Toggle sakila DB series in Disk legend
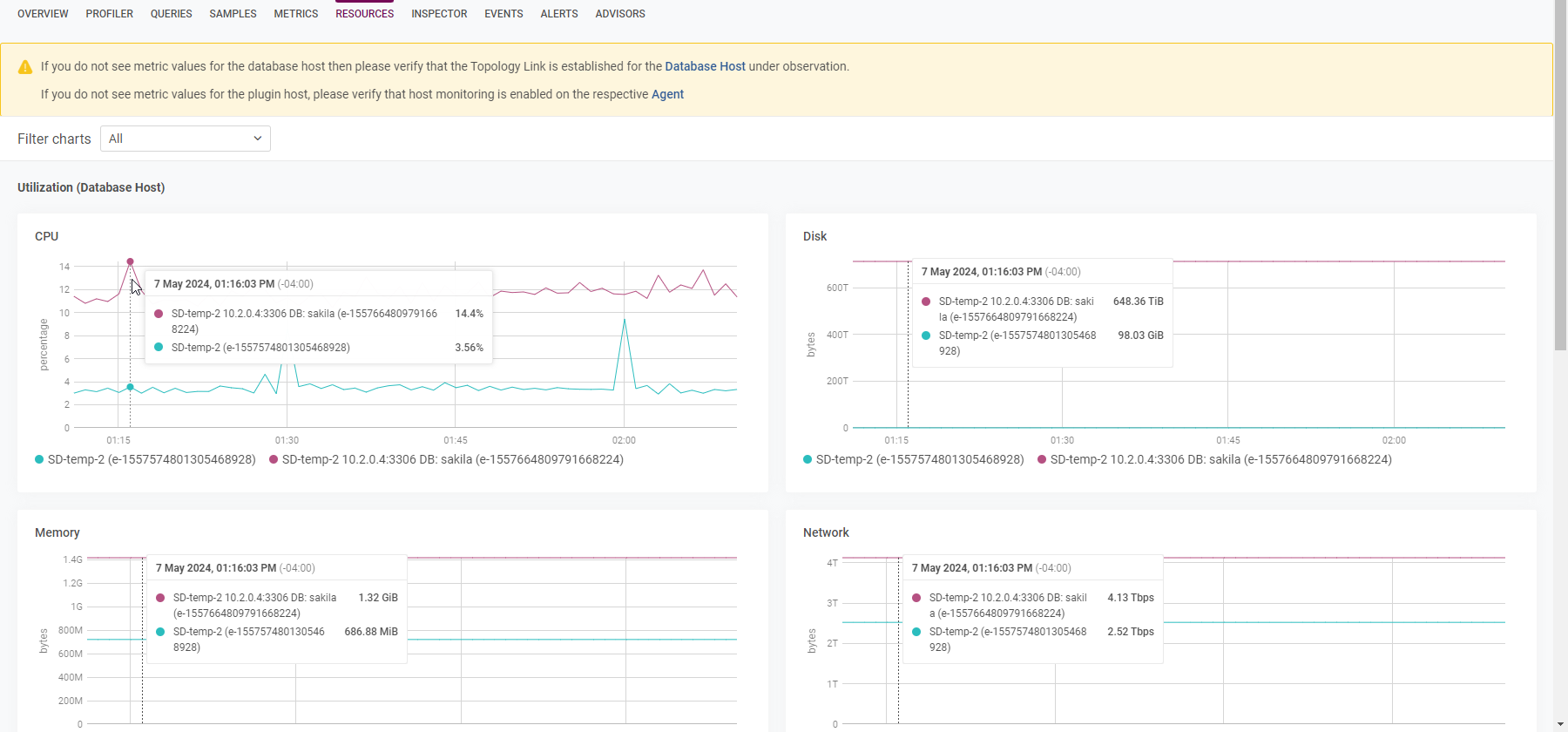1568x732 pixels. [x=1214, y=459]
